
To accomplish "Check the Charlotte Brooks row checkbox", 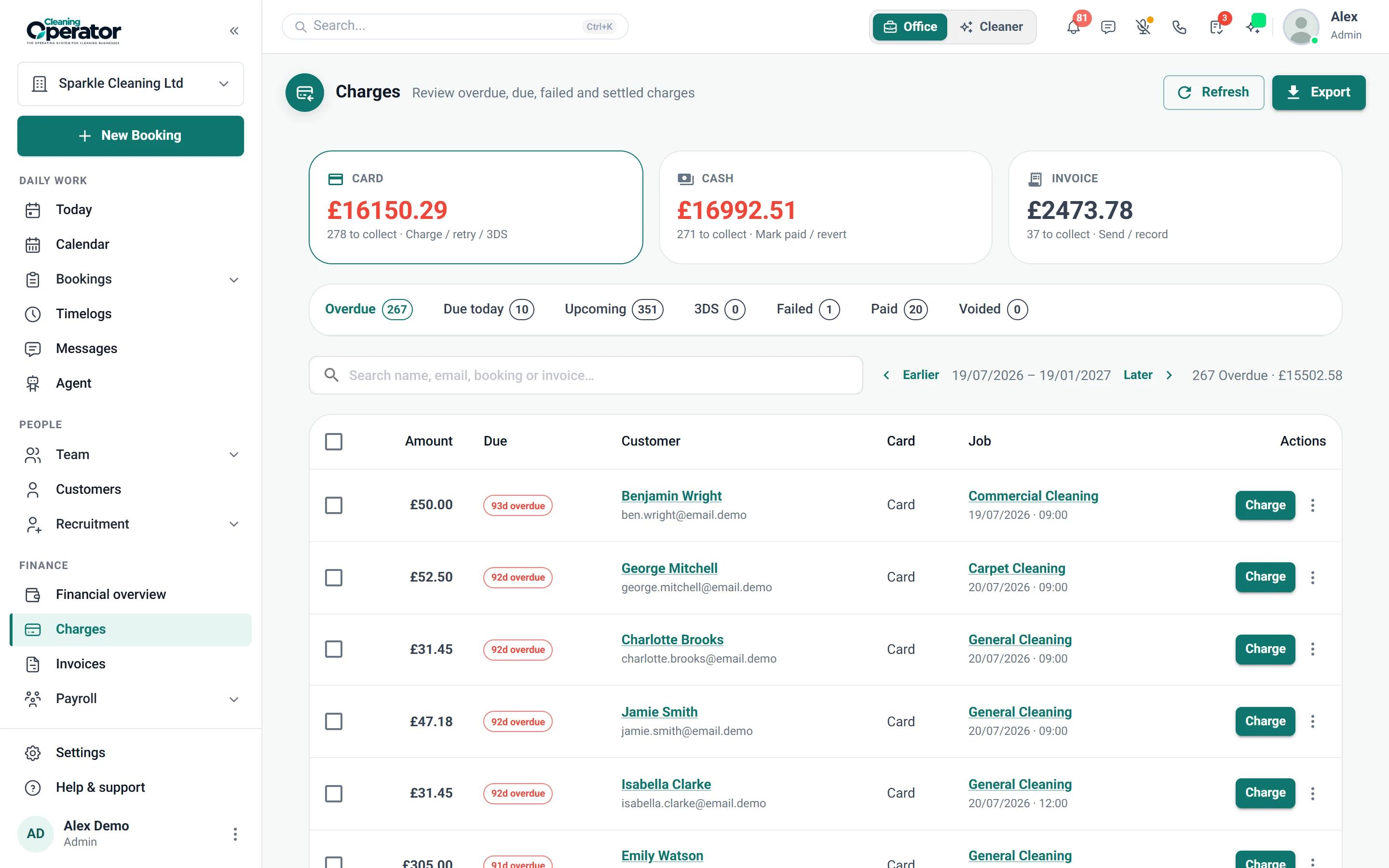I will [x=333, y=649].
